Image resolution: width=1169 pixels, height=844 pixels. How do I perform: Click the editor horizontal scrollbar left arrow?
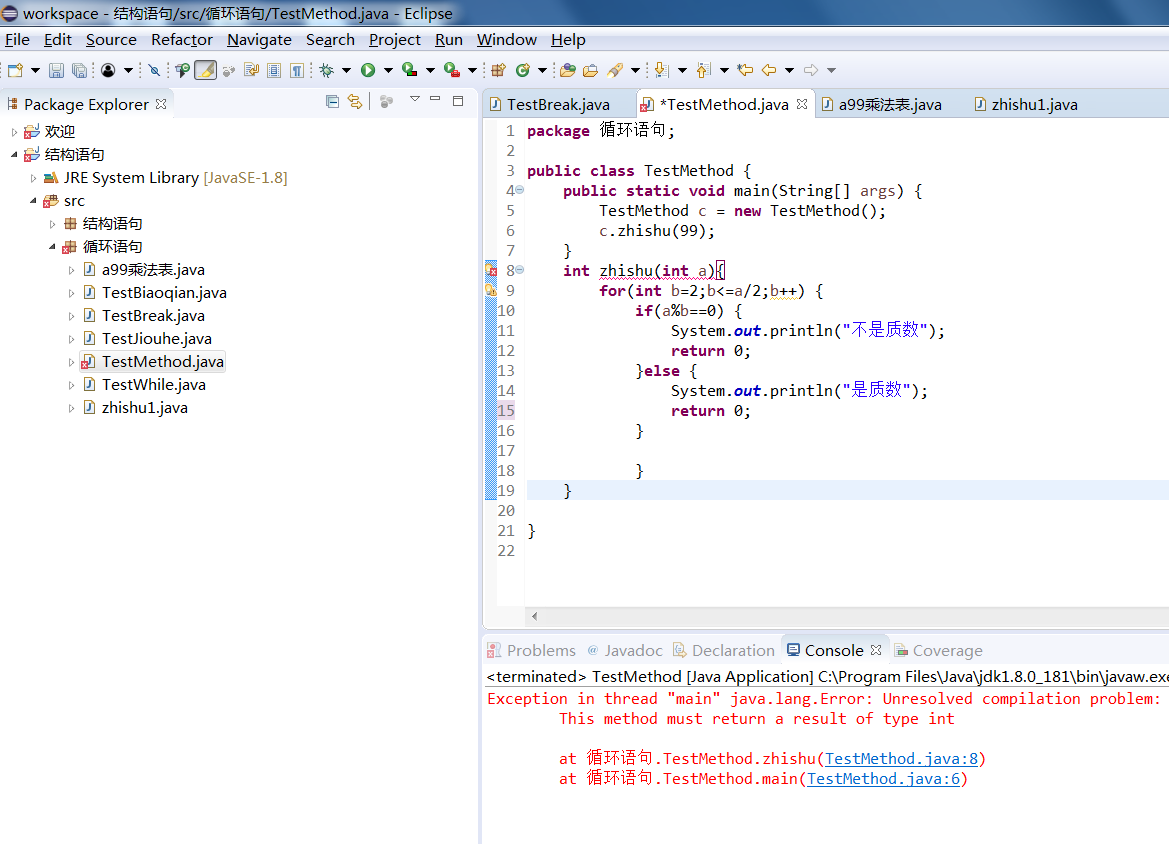click(535, 616)
